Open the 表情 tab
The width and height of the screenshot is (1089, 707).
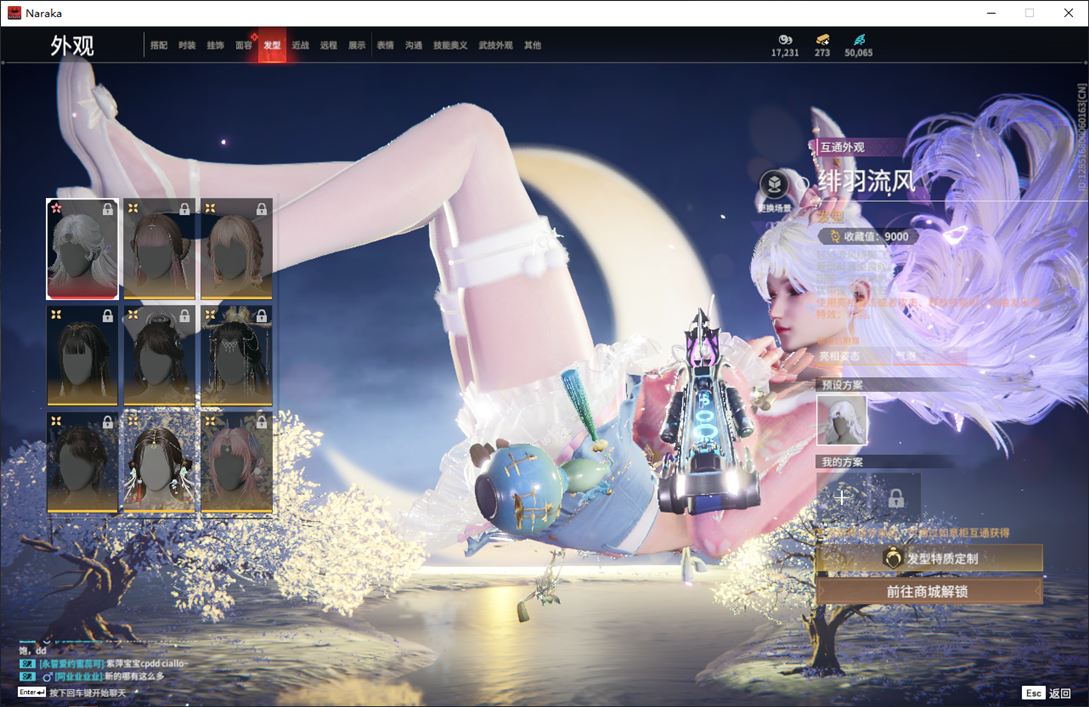click(385, 45)
